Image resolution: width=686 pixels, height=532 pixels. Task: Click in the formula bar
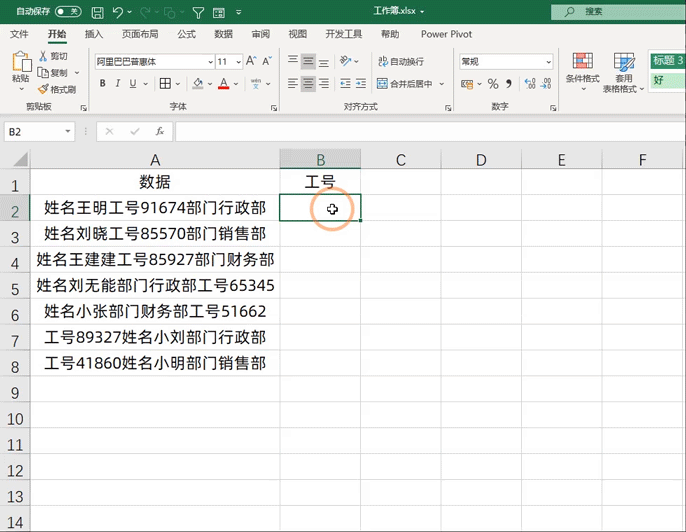pyautogui.click(x=430, y=132)
